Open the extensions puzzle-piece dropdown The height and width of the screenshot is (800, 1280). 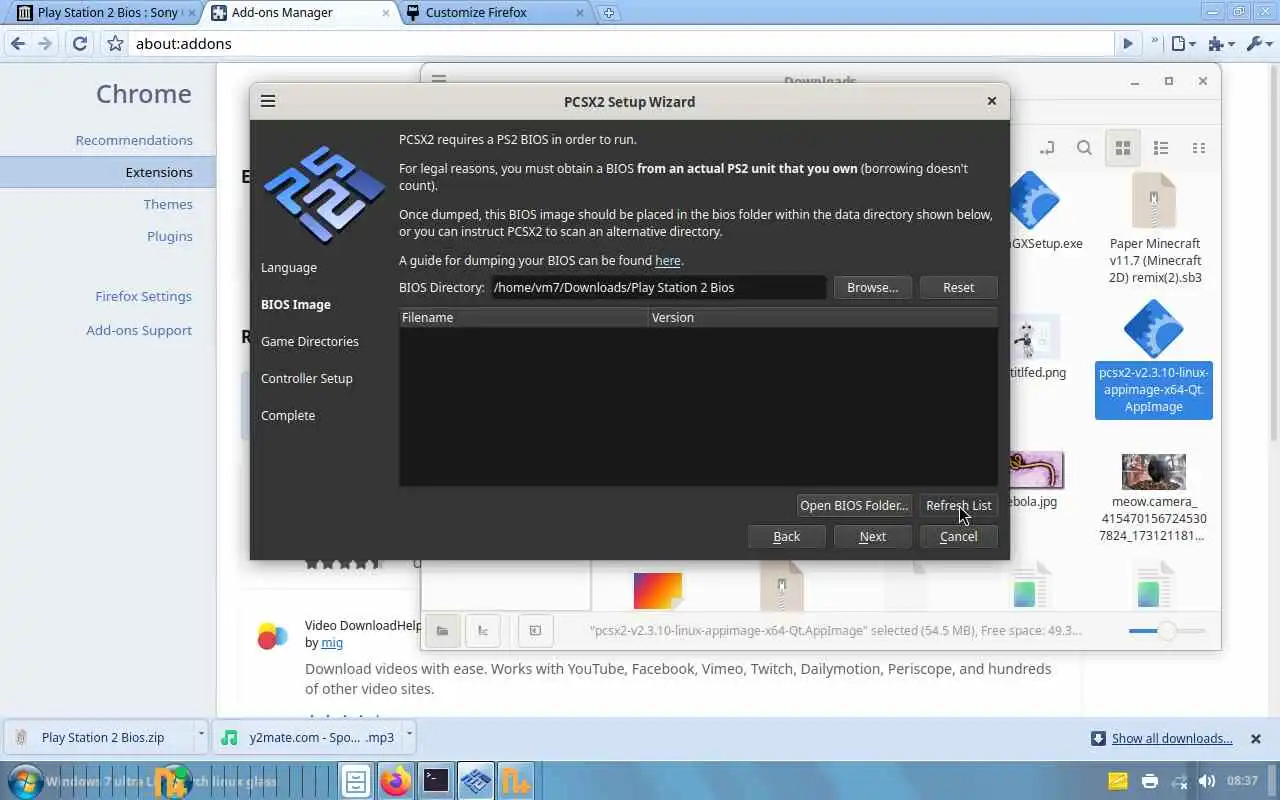point(1221,44)
